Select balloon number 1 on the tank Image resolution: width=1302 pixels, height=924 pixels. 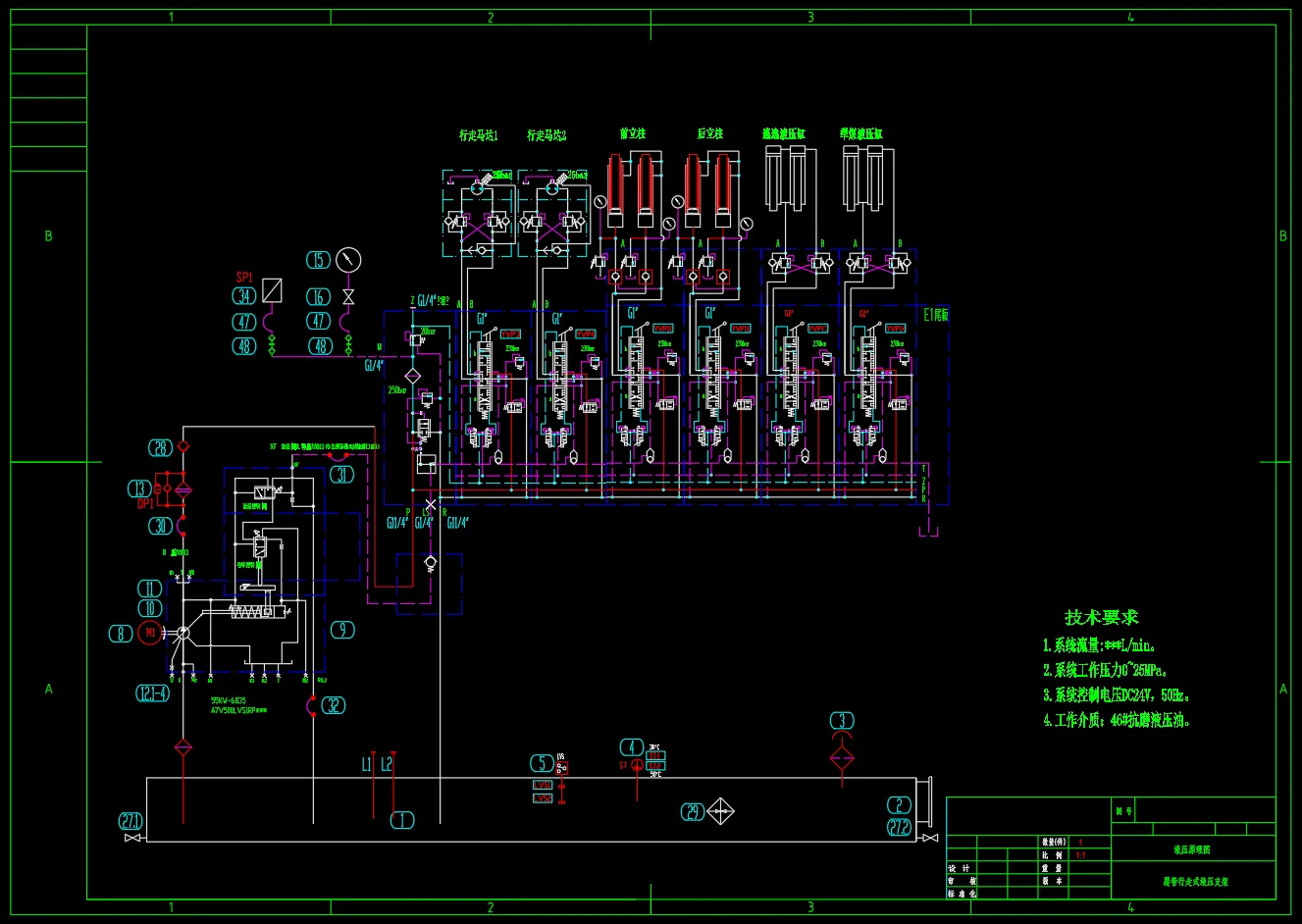pyautogui.click(x=402, y=821)
